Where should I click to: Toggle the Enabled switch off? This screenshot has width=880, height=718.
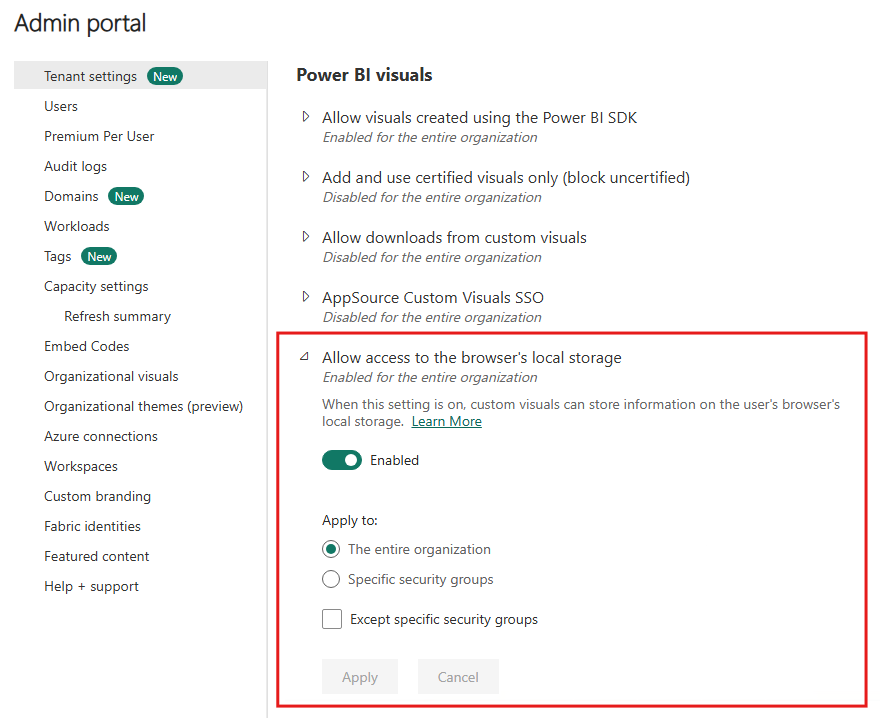tap(342, 460)
